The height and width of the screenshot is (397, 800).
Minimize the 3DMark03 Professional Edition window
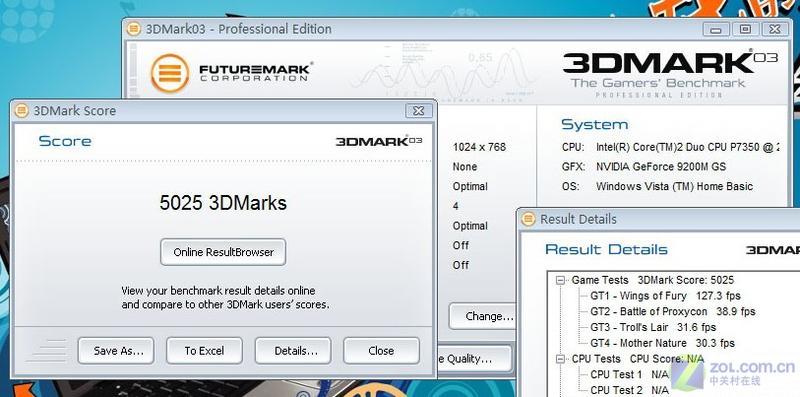tap(716, 29)
